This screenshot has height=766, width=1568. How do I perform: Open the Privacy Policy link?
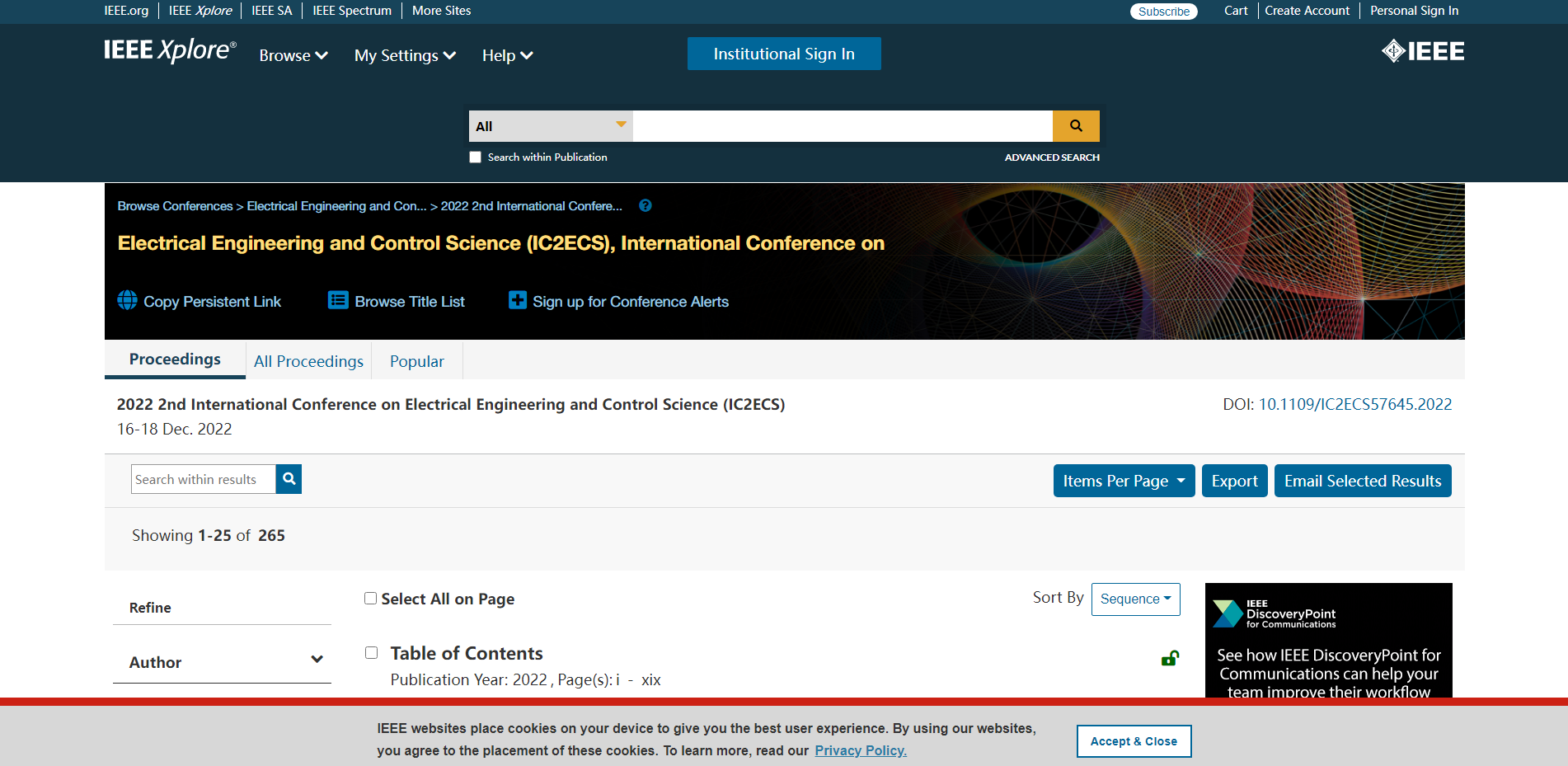(861, 750)
